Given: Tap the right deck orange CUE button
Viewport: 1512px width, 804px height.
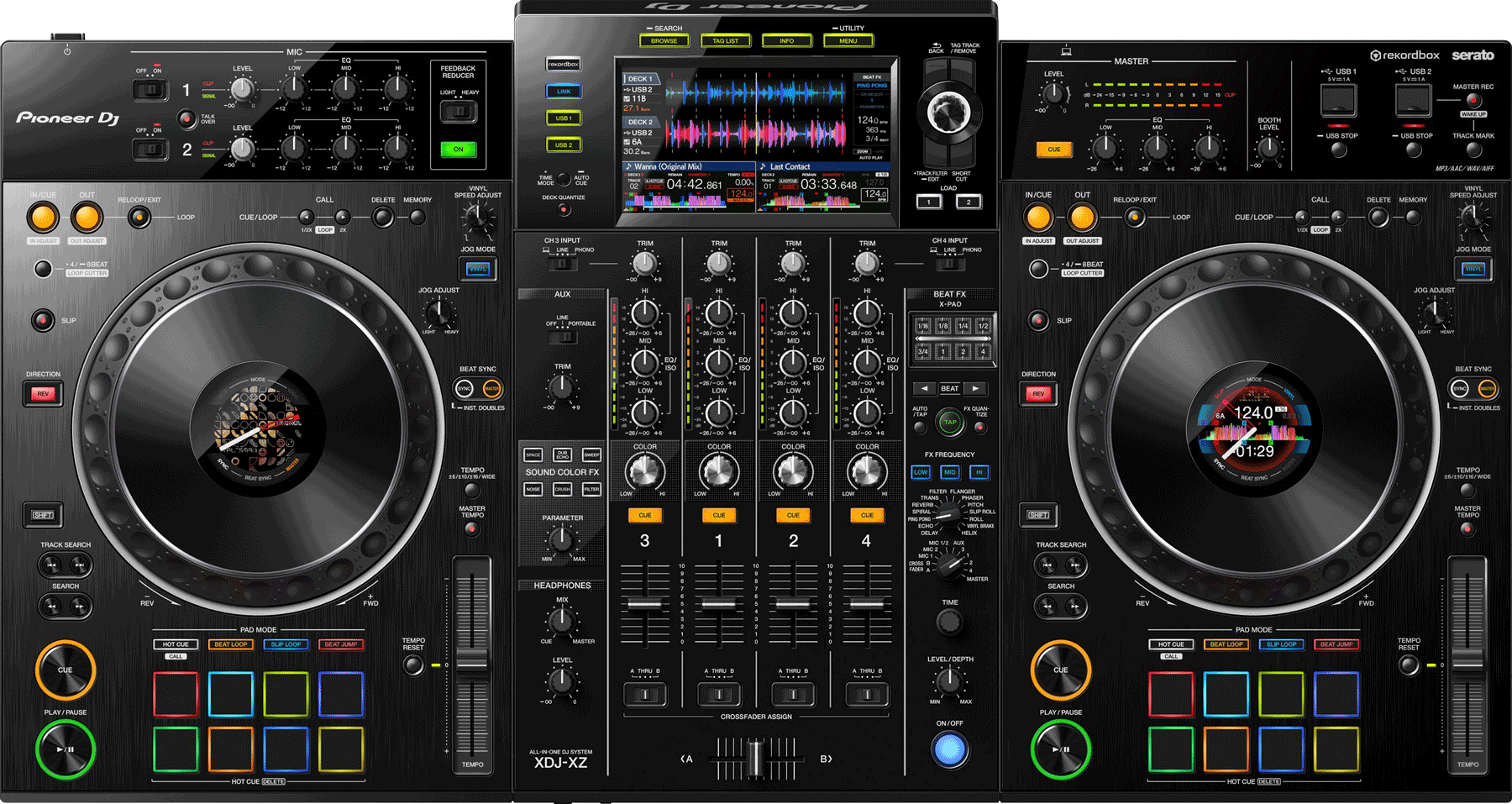Looking at the screenshot, I should click(1061, 670).
